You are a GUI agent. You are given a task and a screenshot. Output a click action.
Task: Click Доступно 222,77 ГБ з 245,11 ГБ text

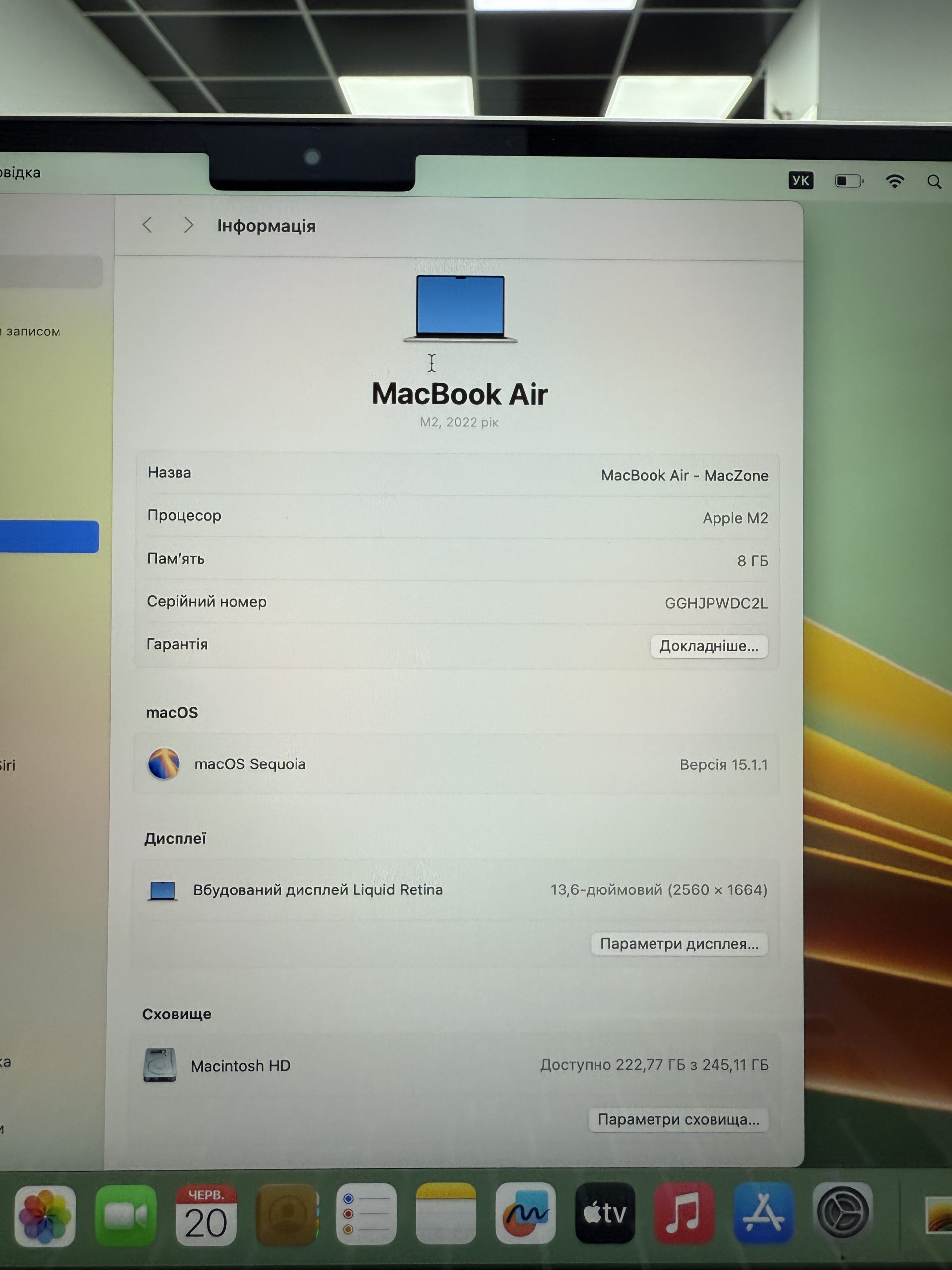654,1065
